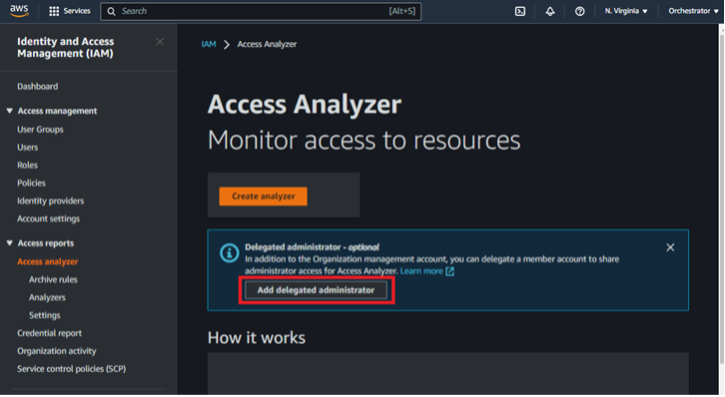This screenshot has height=397, width=725.
Task: Click the Create analyzer button
Action: click(263, 196)
